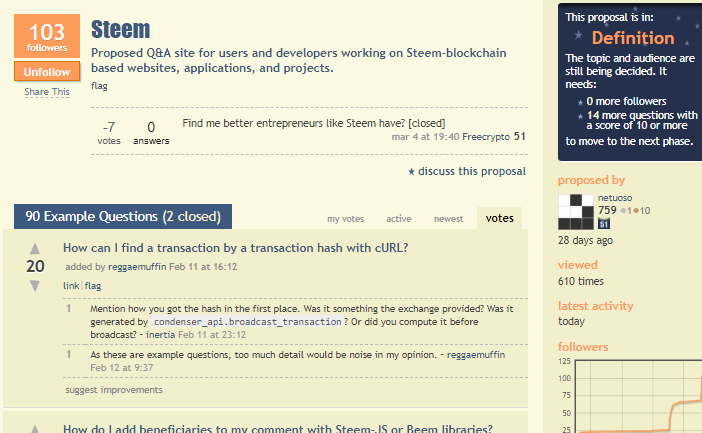702x433 pixels.
Task: Click Feb 11 at 23:12 comment timestamp
Action: (212, 335)
